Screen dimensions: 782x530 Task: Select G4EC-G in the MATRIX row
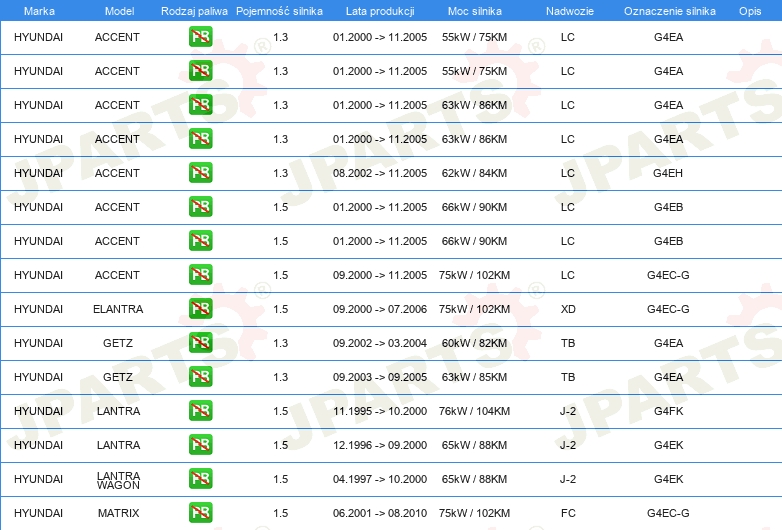(668, 513)
